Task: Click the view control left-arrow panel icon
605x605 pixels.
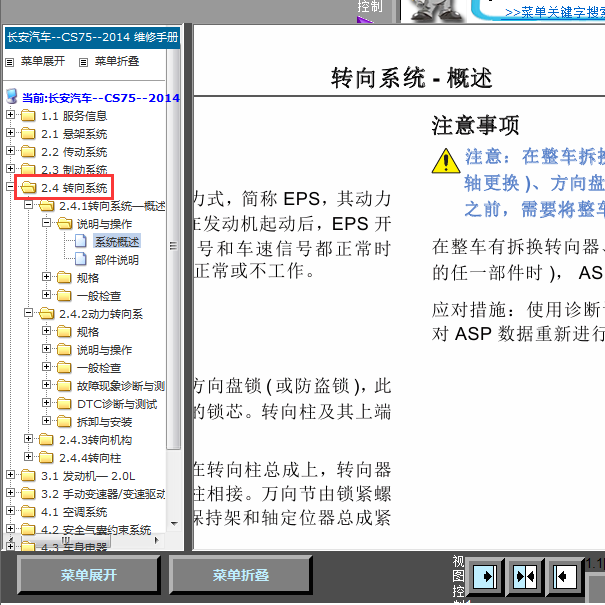Action: coord(564,577)
